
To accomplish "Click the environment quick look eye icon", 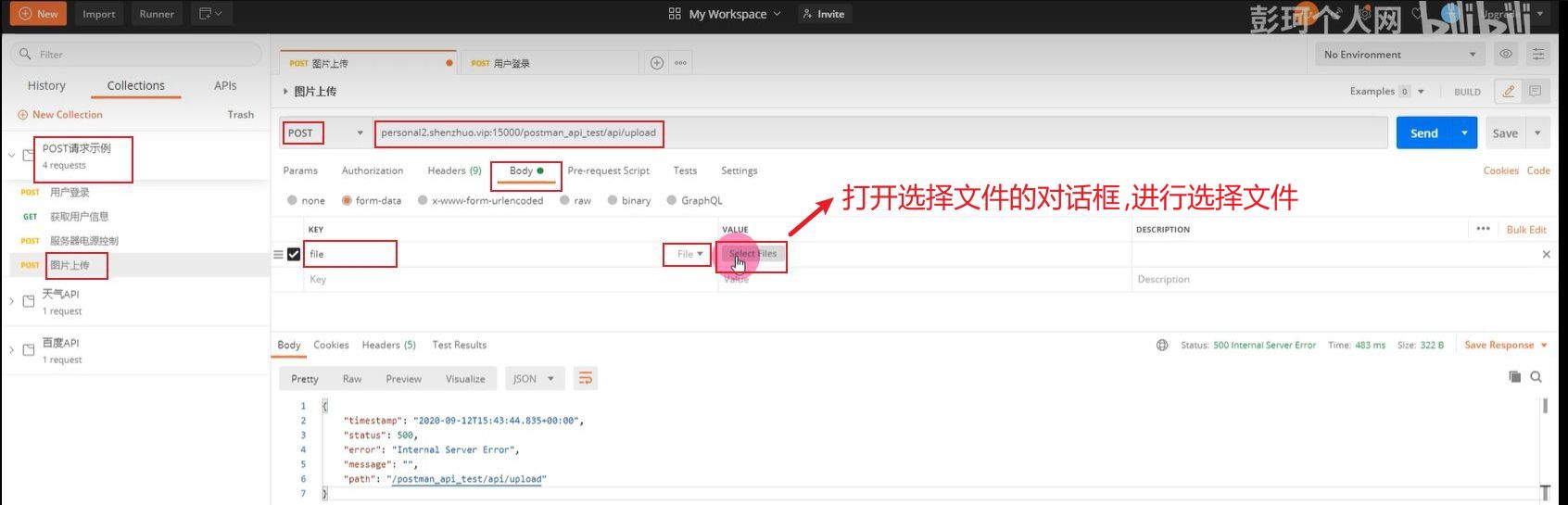I will [1506, 55].
